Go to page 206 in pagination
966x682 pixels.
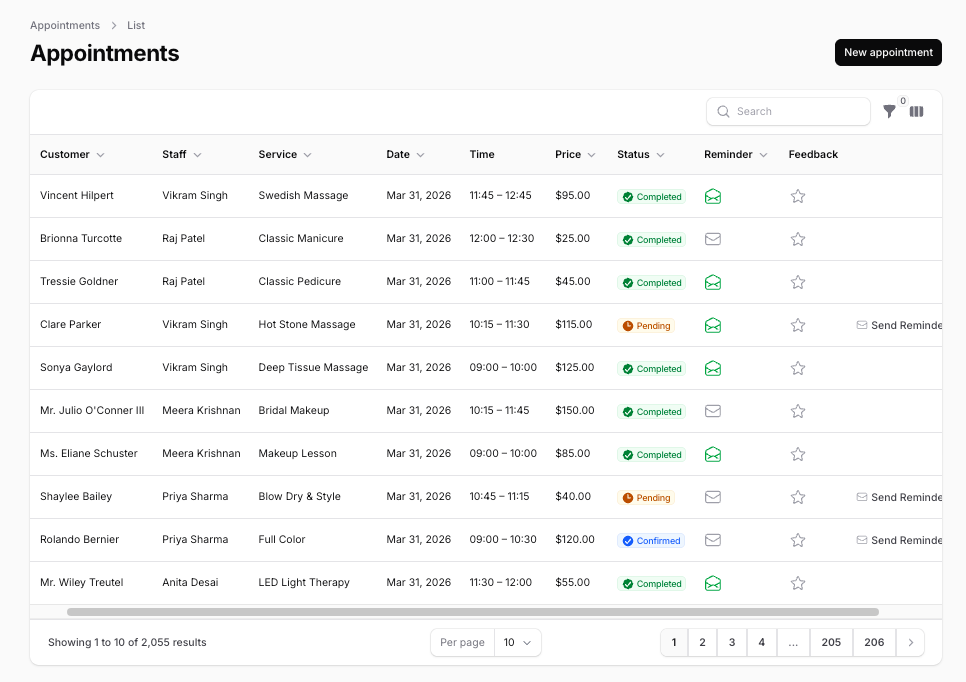873,642
